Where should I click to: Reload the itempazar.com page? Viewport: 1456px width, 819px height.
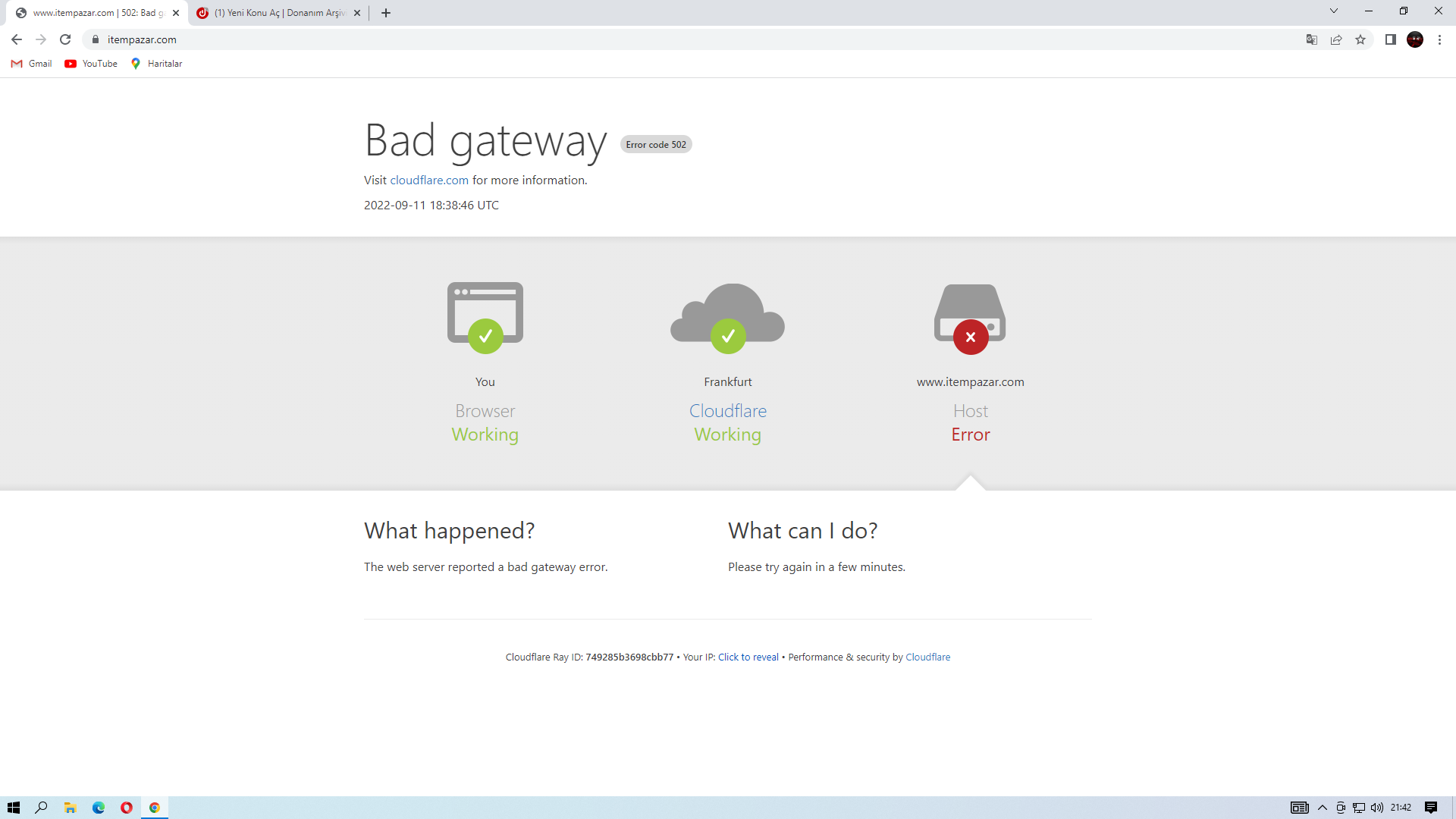tap(65, 39)
